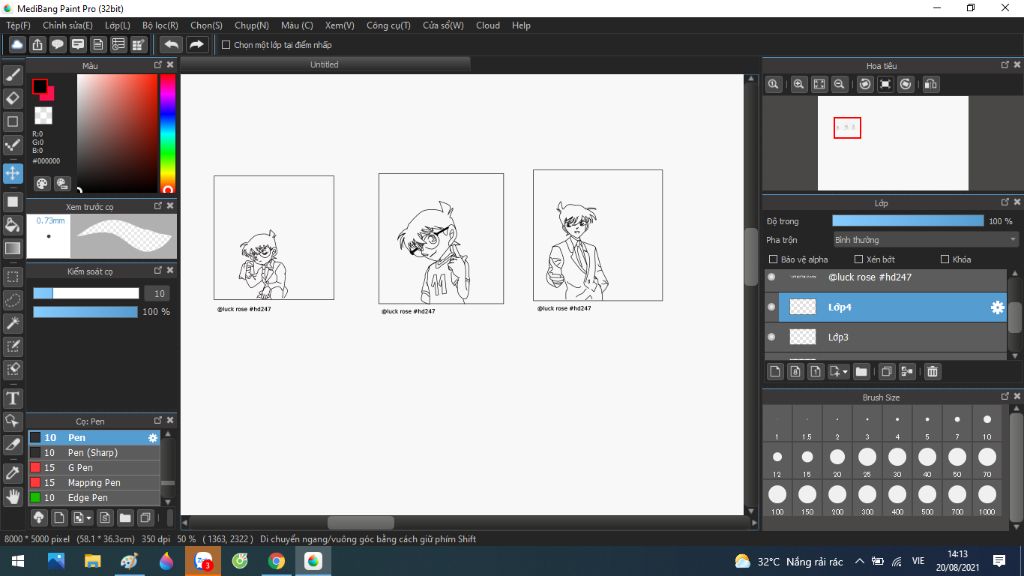
Task: Switch to the Untitled canvas tab
Action: click(x=325, y=65)
